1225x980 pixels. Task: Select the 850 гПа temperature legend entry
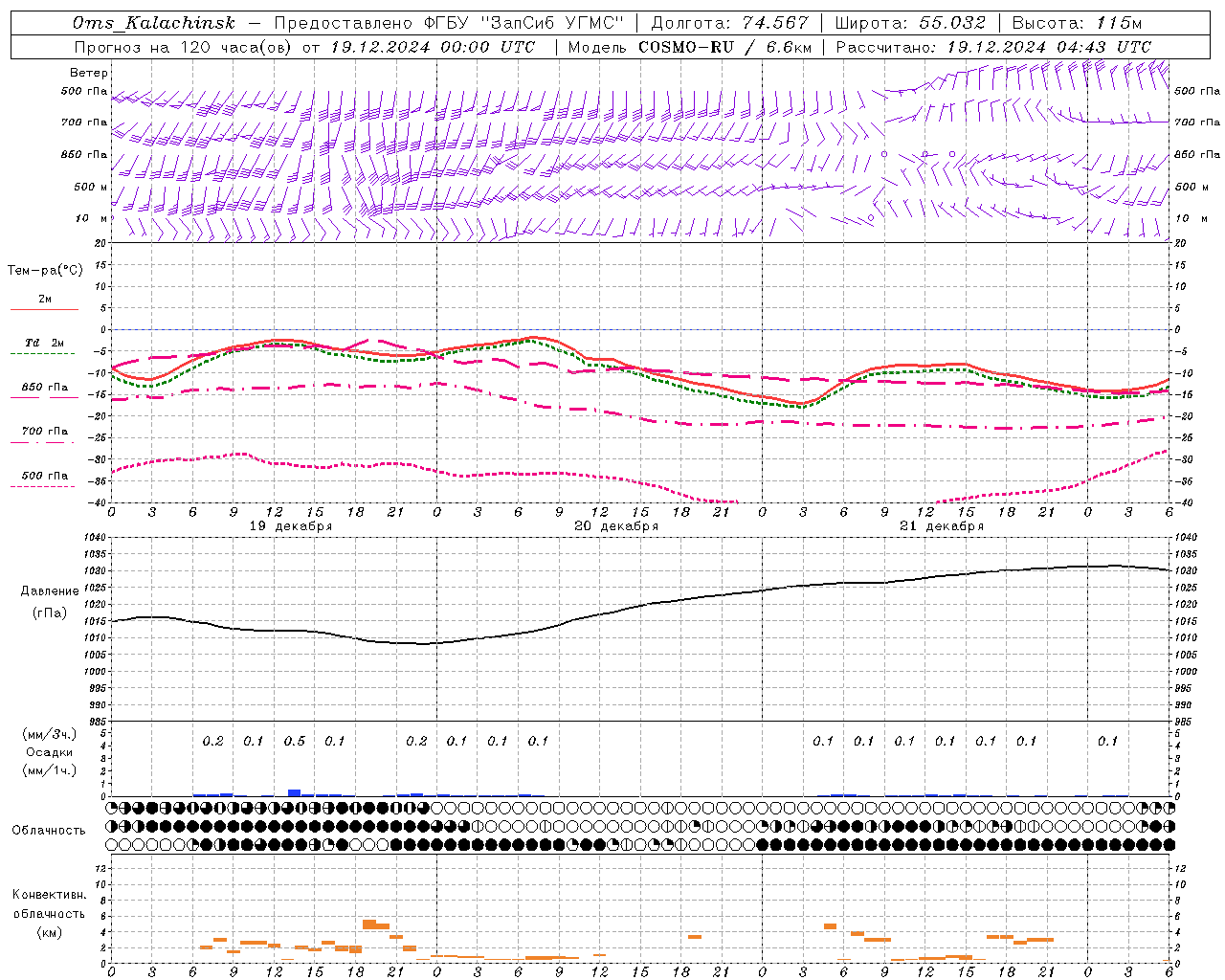tap(45, 388)
